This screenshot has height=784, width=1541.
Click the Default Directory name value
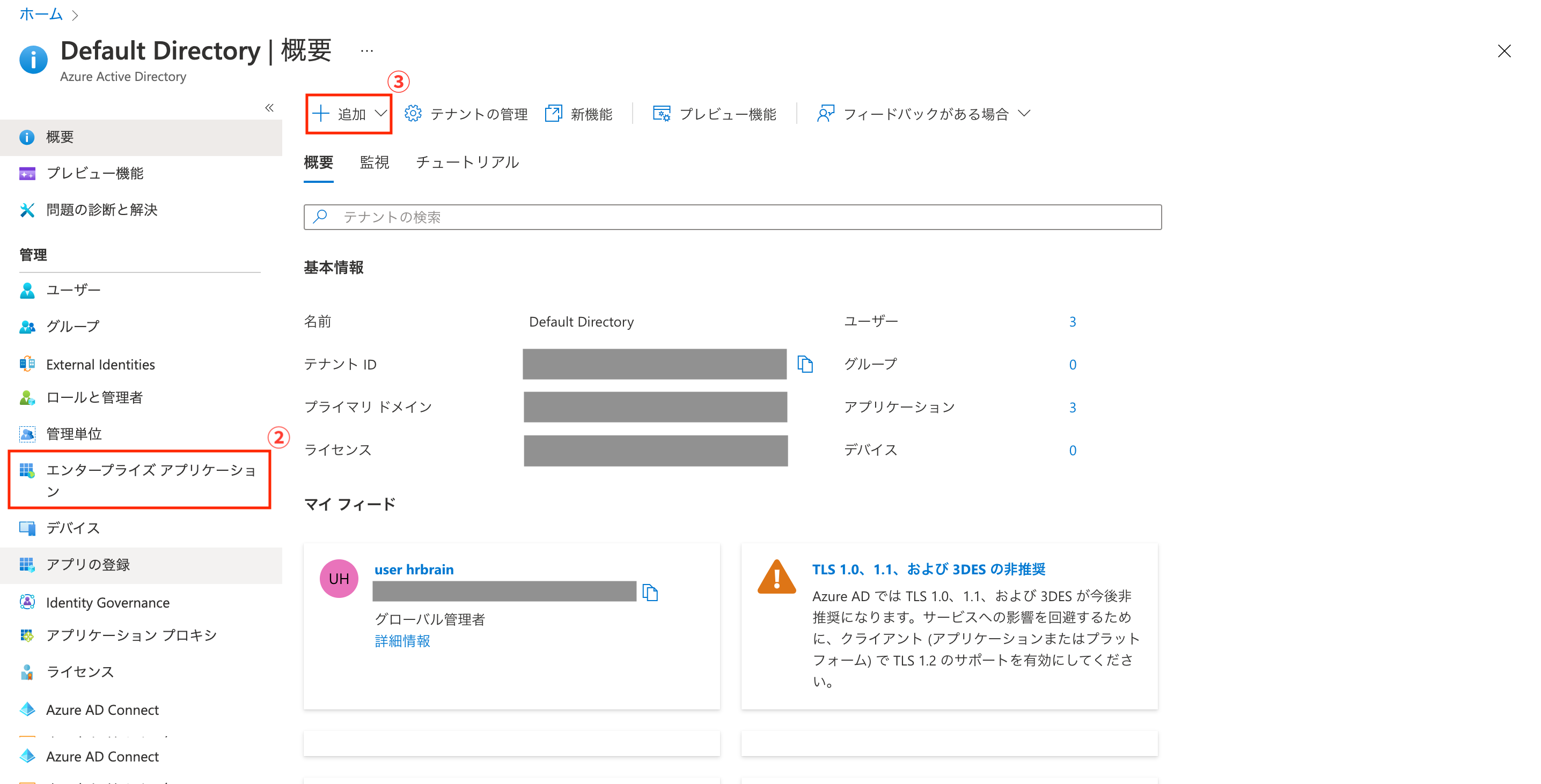[582, 322]
